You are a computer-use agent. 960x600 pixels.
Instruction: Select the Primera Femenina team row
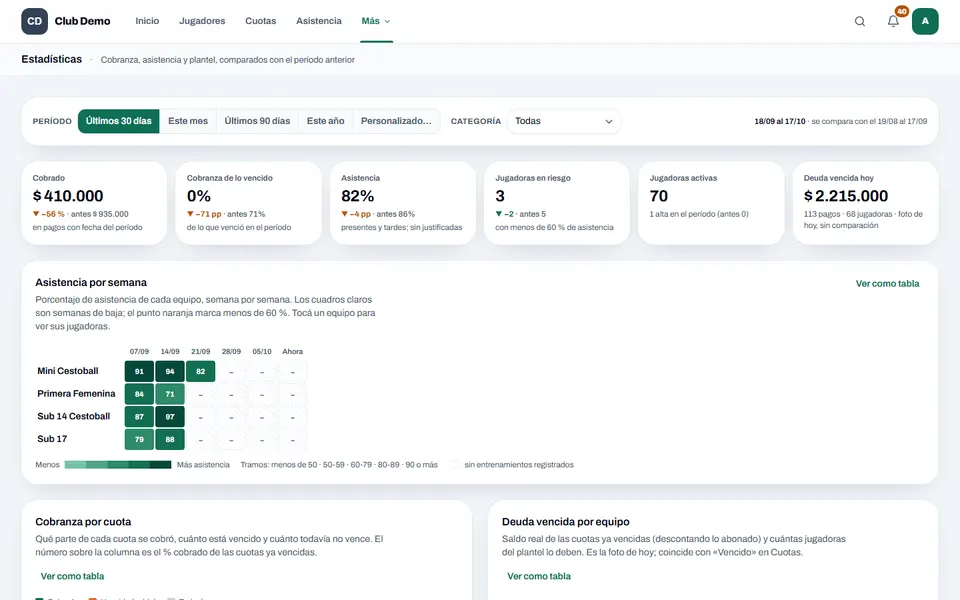[77, 394]
